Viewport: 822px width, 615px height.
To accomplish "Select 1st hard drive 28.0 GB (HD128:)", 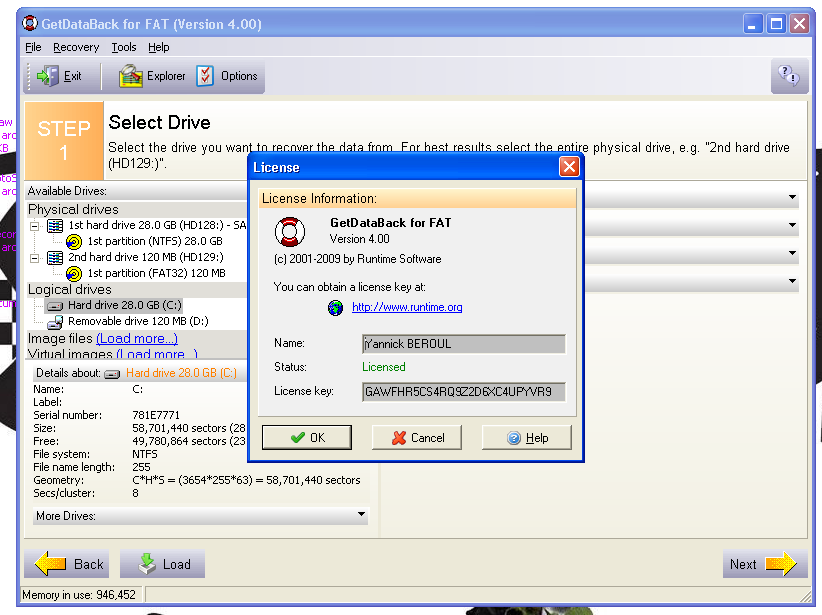I will (x=156, y=225).
